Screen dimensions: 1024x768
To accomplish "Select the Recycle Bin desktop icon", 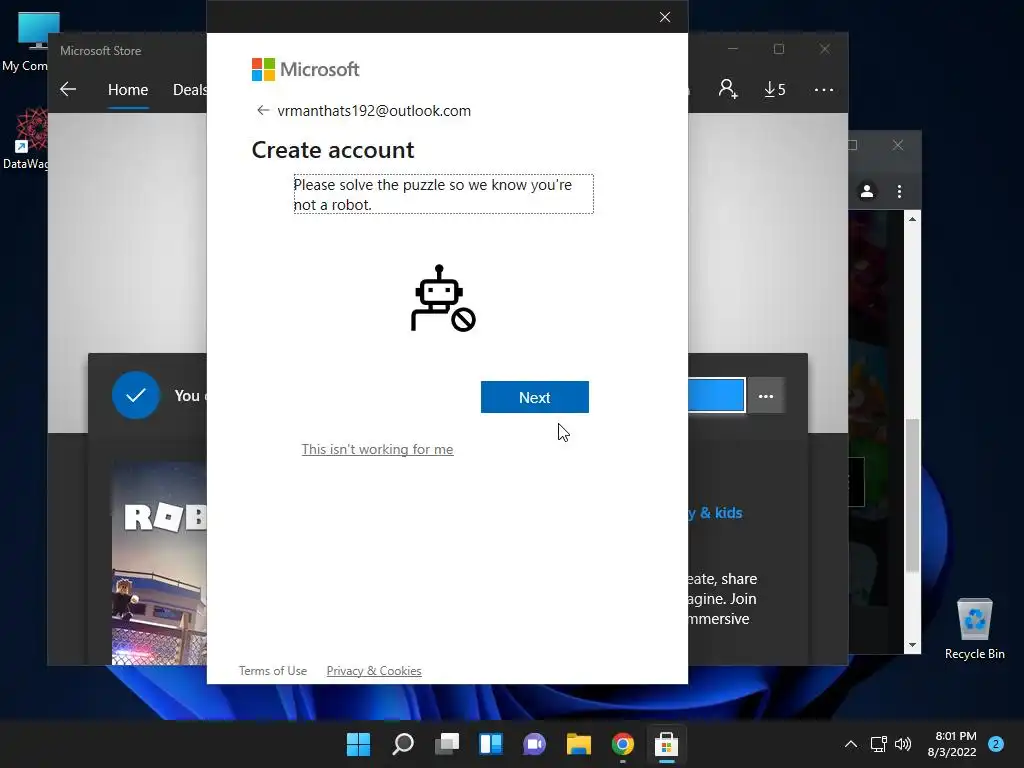I will 974,628.
